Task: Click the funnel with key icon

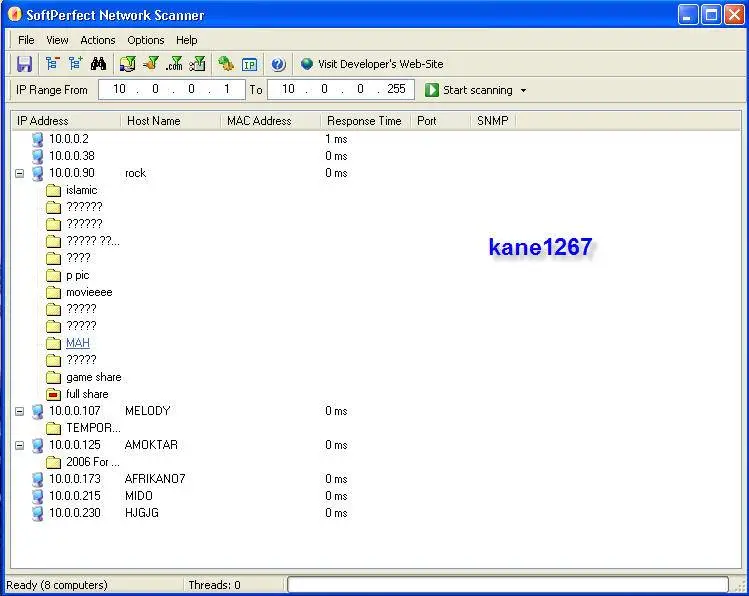Action: point(197,64)
